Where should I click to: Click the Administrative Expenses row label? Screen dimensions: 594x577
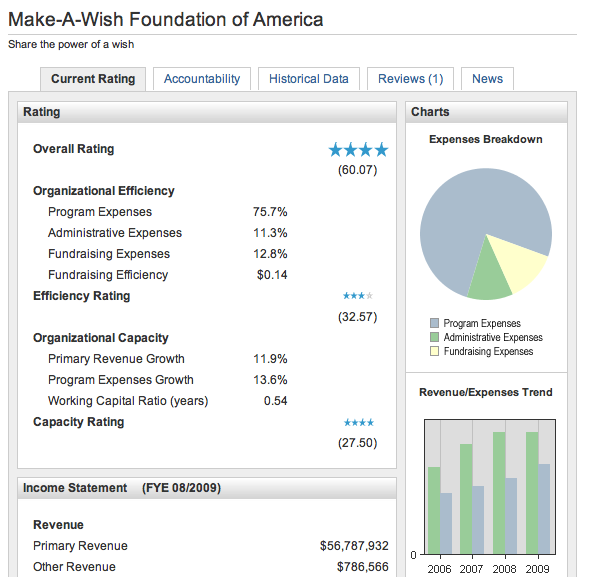point(115,233)
